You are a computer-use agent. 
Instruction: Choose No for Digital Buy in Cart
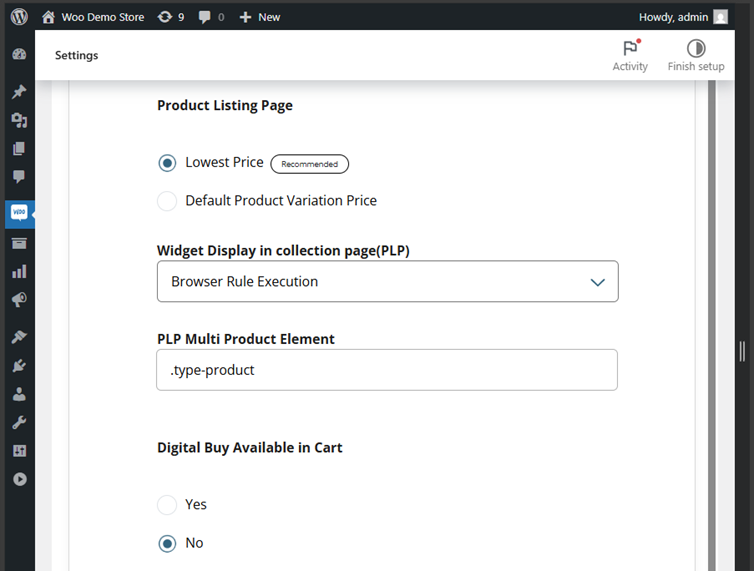pyautogui.click(x=167, y=543)
